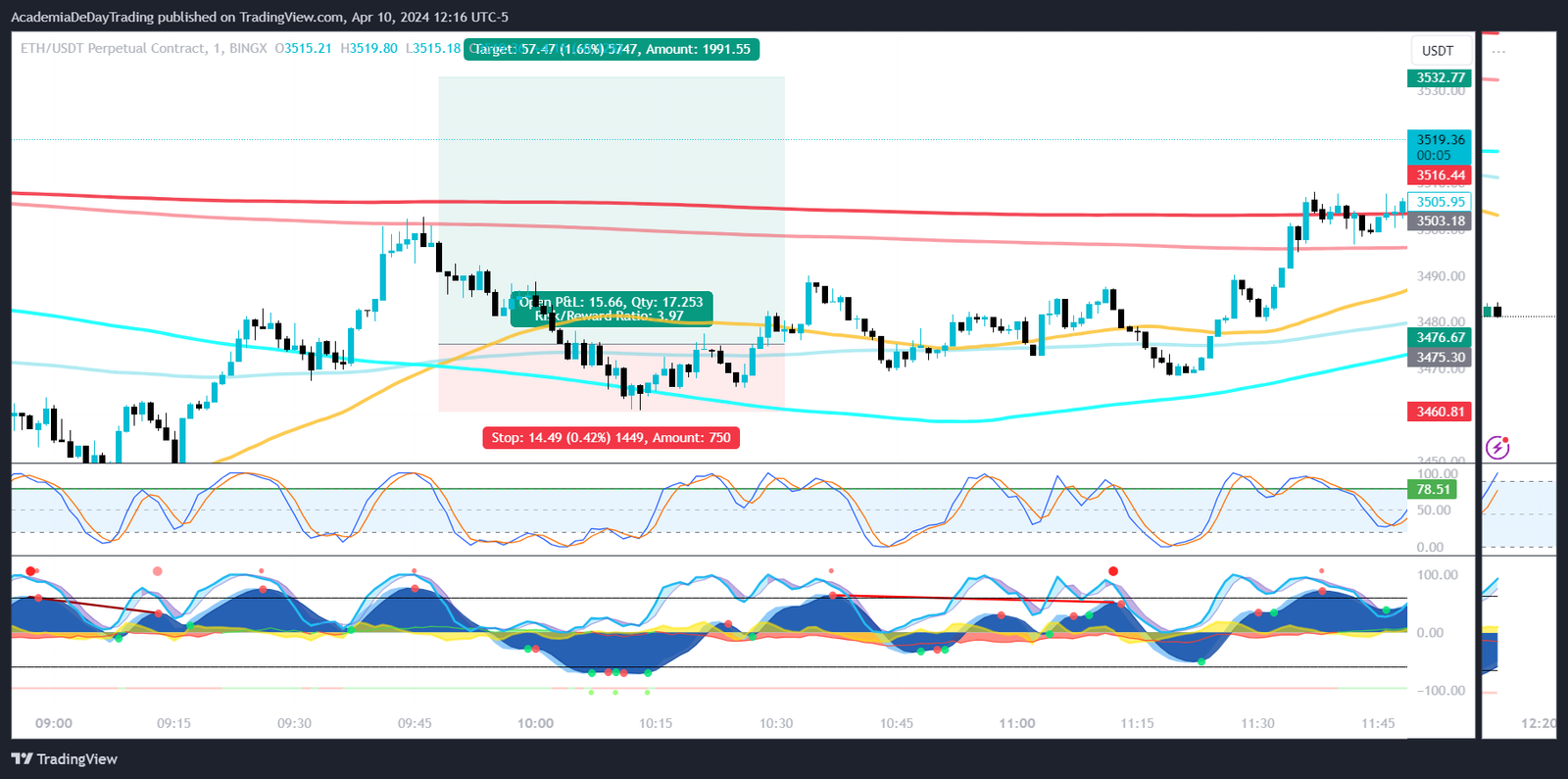The width and height of the screenshot is (1568, 779).
Task: Click the 3532.77 green price tag
Action: pyautogui.click(x=1440, y=77)
